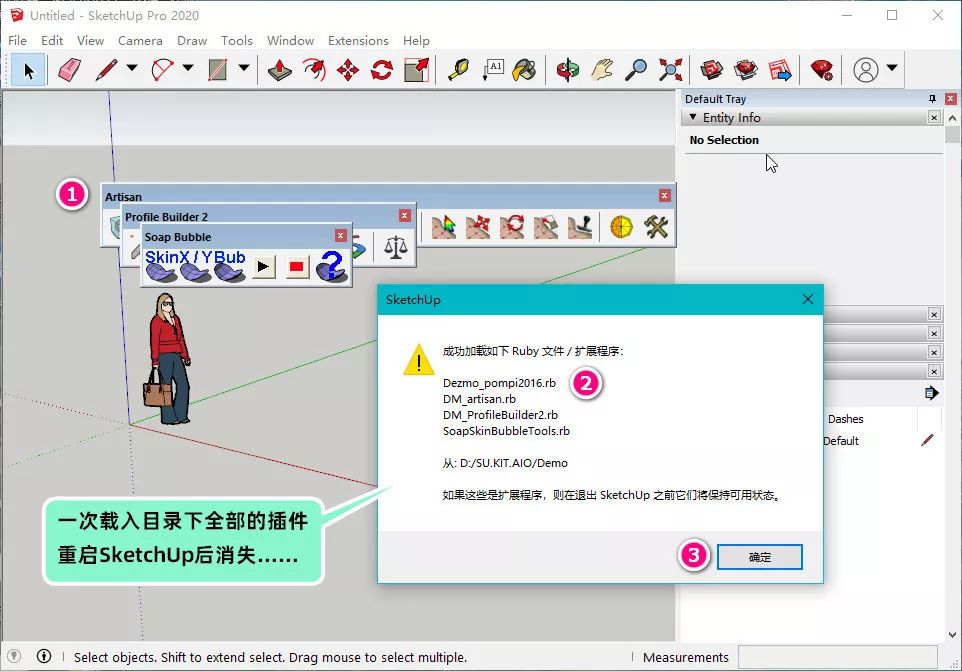This screenshot has width=962, height=671.
Task: Open the Camera menu
Action: [x=140, y=41]
